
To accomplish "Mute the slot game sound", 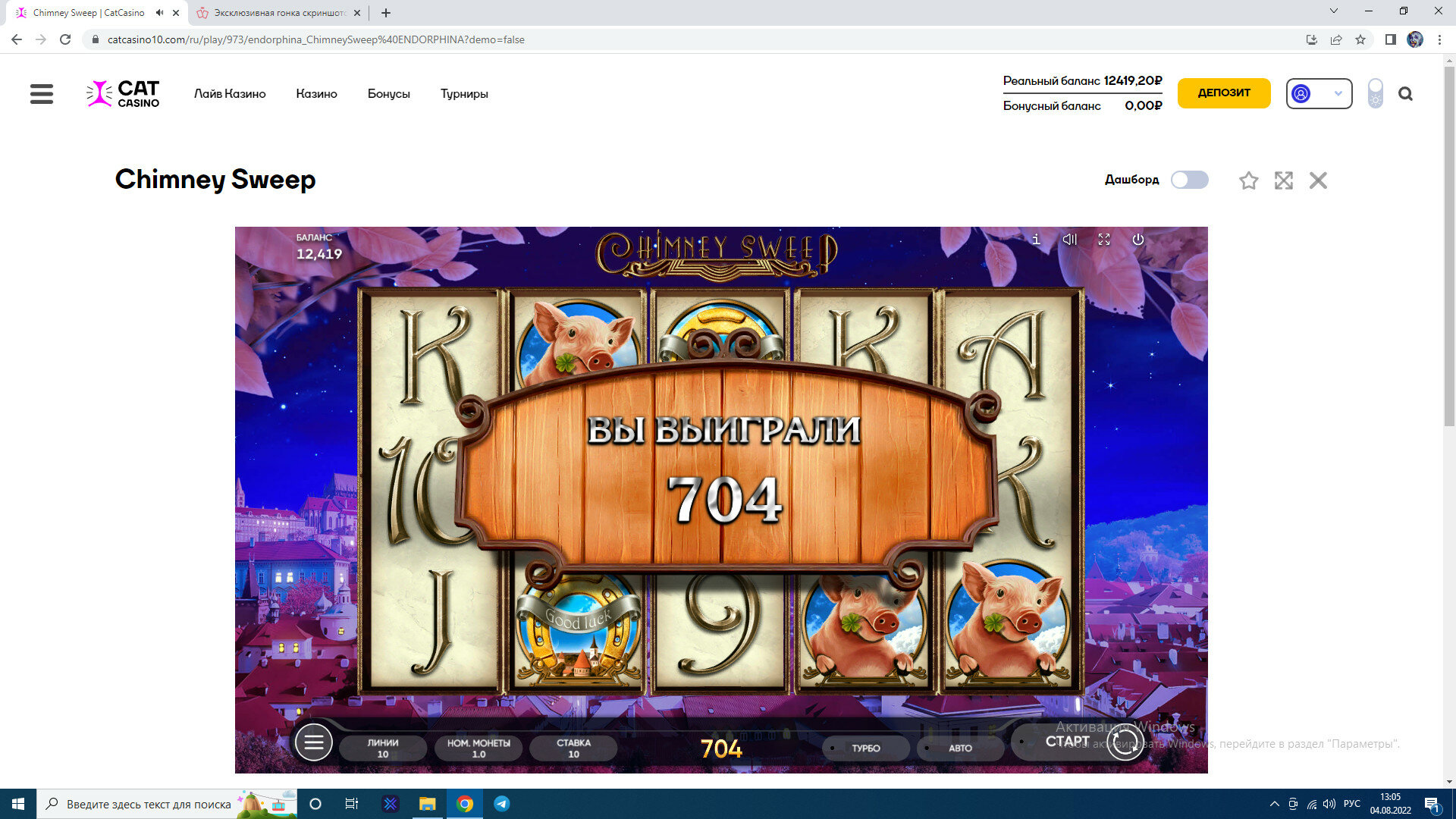I will click(x=1069, y=240).
